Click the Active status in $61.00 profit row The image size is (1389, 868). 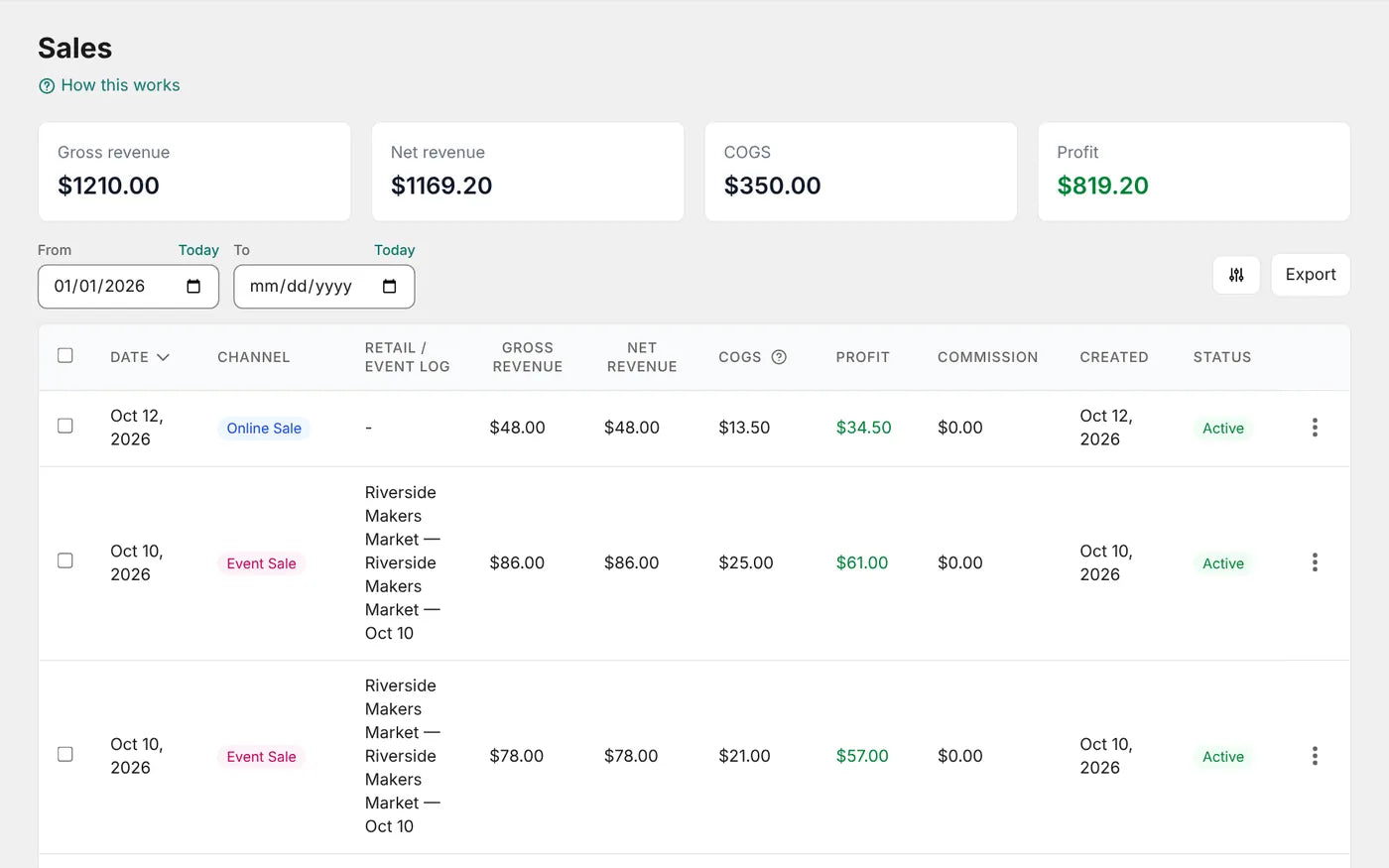tap(1222, 563)
